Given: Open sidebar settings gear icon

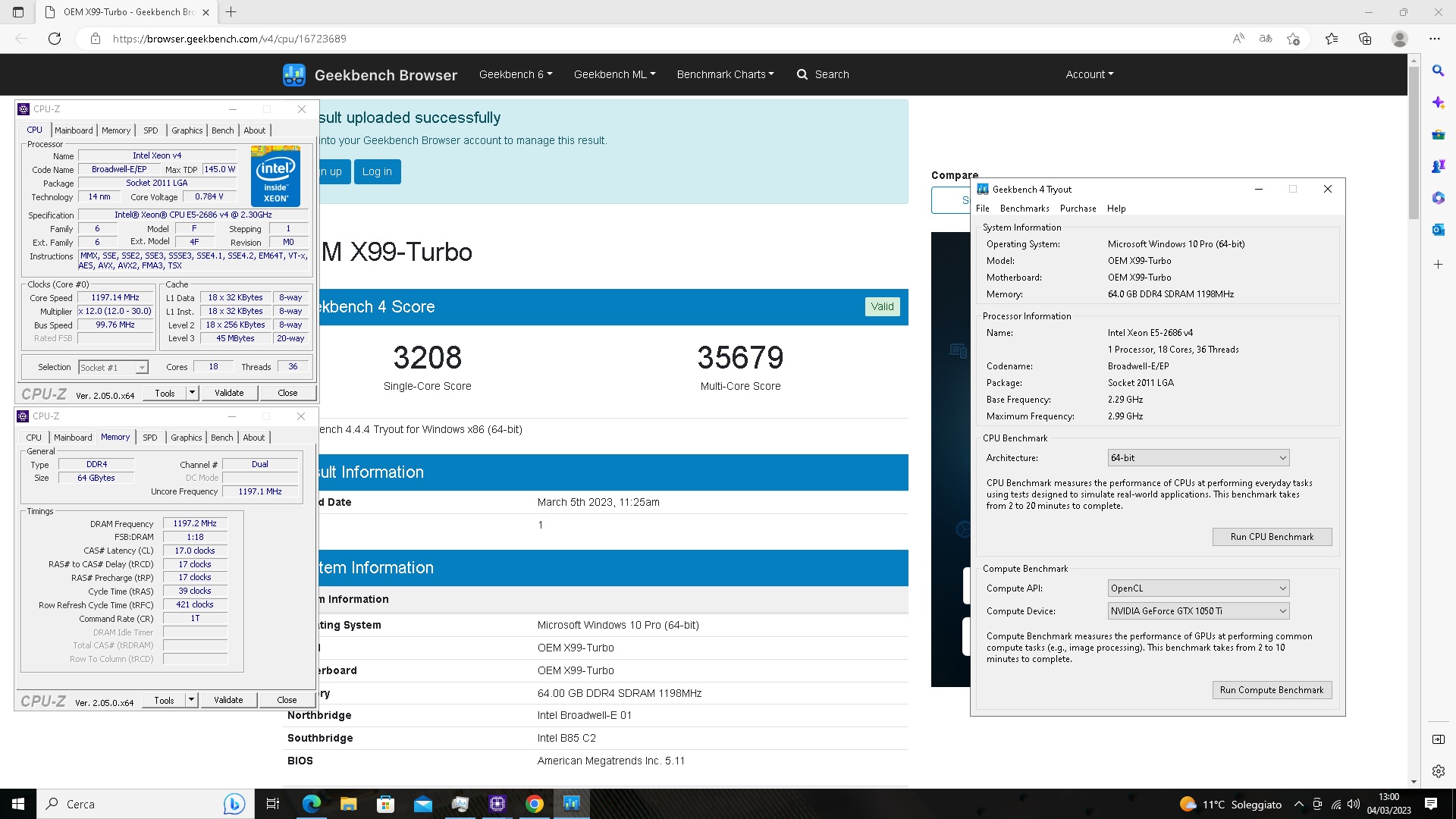Looking at the screenshot, I should click(x=1438, y=771).
